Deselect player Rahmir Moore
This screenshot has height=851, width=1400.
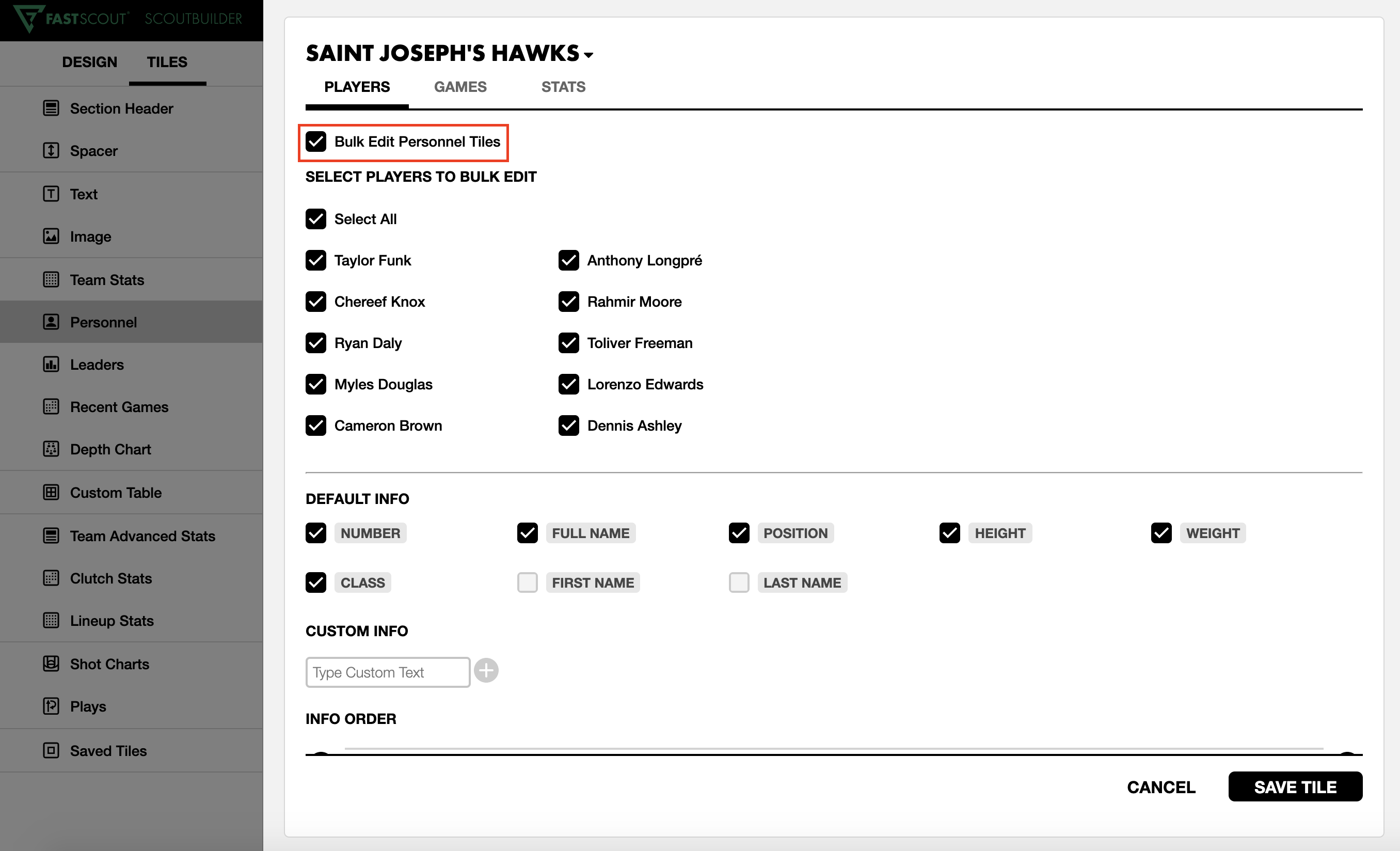click(x=568, y=302)
